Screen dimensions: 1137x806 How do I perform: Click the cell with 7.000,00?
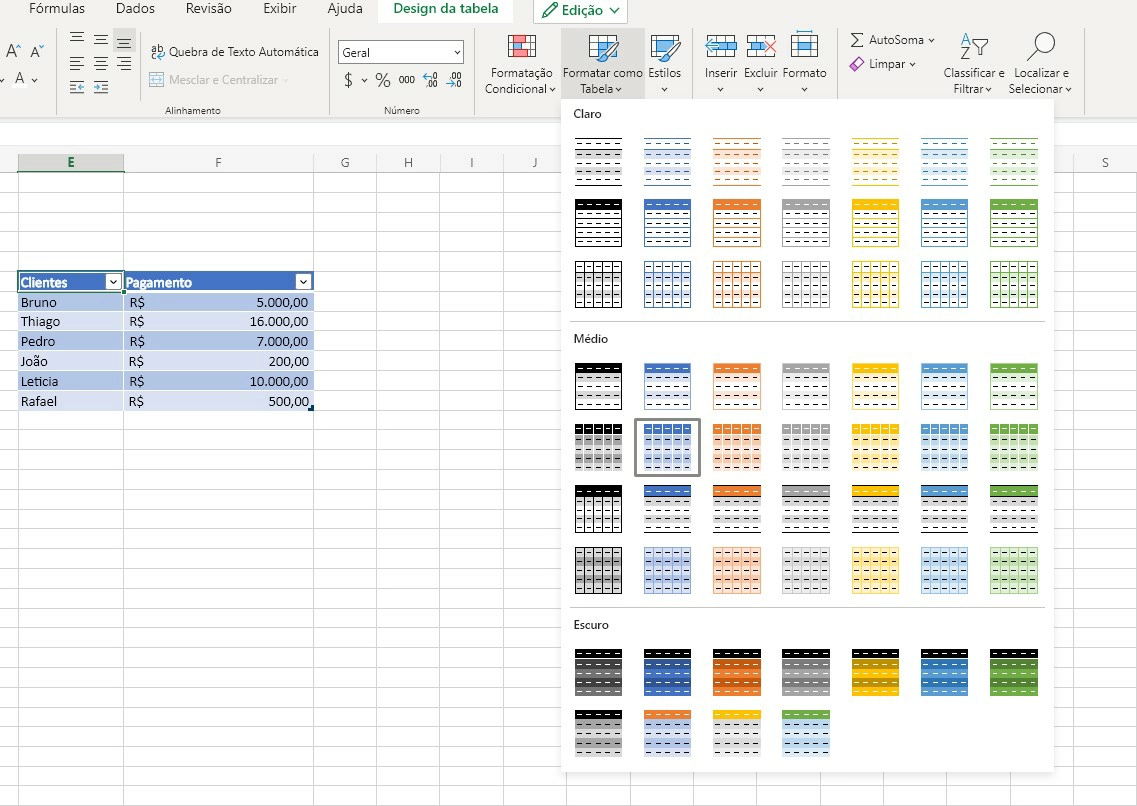218,341
